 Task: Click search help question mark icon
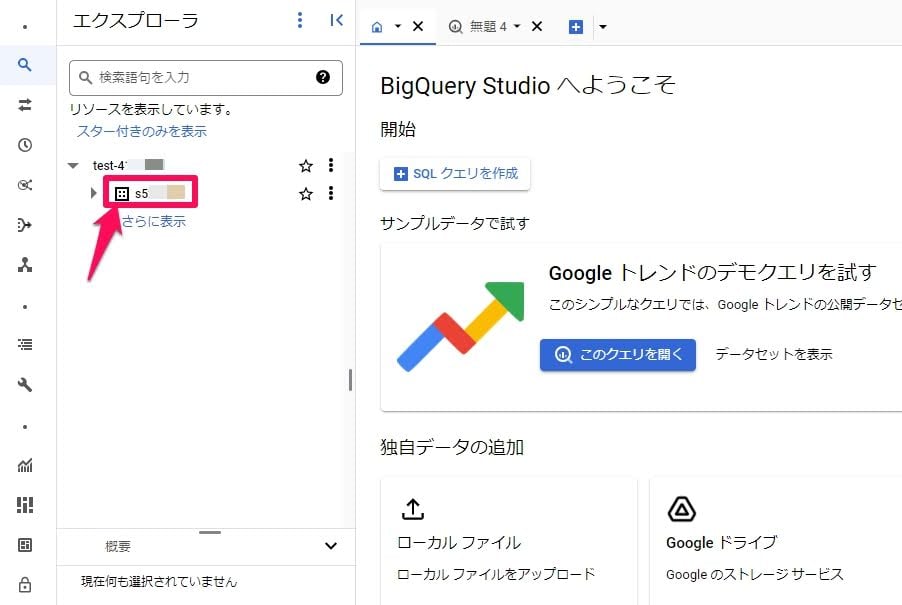tap(323, 77)
